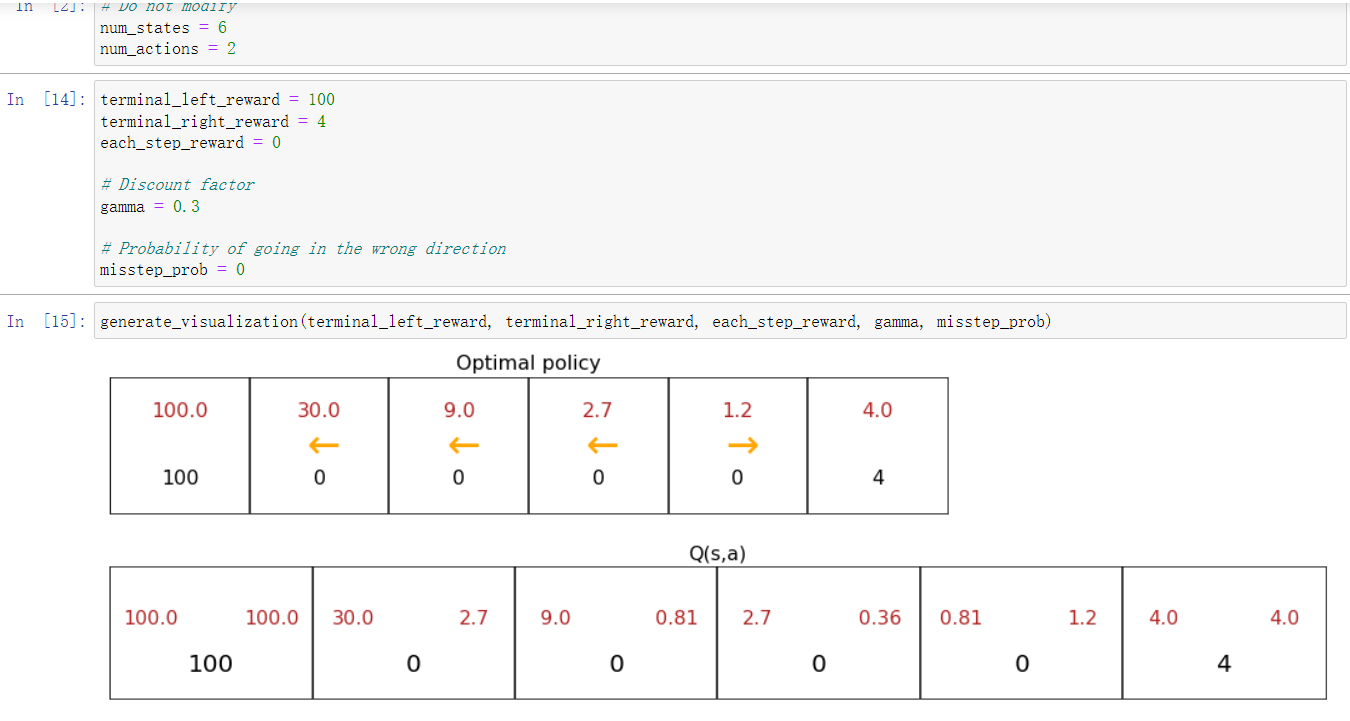Image resolution: width=1350 pixels, height=721 pixels.
Task: Click Q-value 1.2 in Q(s,a) table
Action: click(1082, 617)
